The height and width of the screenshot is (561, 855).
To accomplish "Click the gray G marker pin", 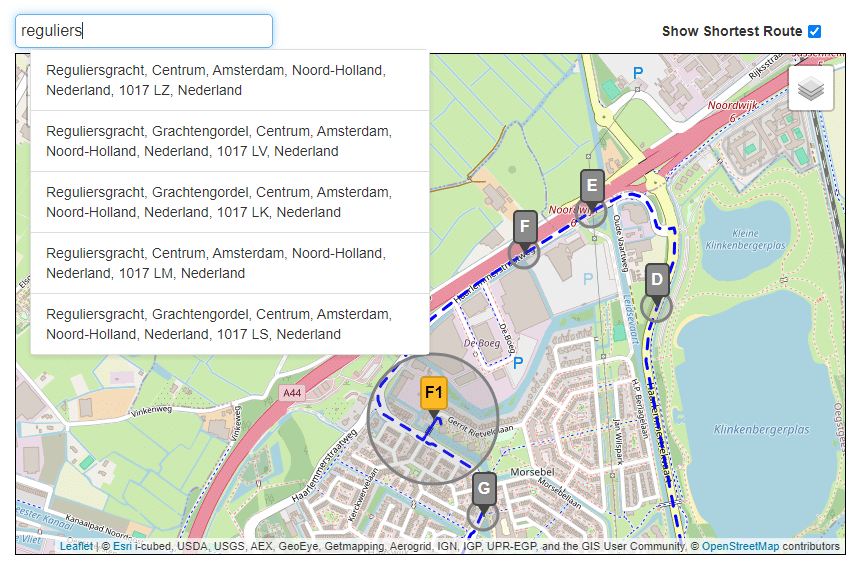I will pyautogui.click(x=484, y=490).
